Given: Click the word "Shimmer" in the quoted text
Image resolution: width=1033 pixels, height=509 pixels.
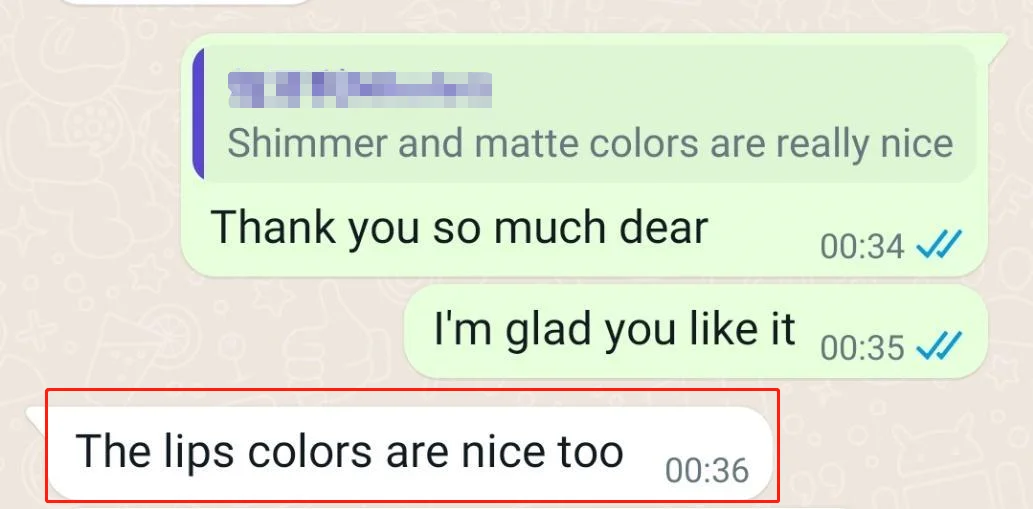Looking at the screenshot, I should click(308, 144).
